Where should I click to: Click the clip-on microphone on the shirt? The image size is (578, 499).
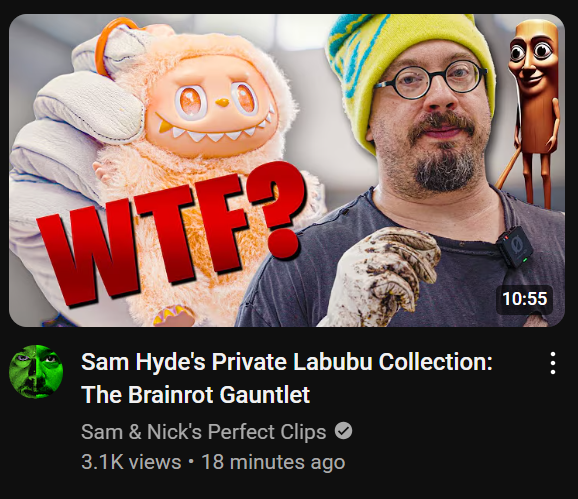514,247
